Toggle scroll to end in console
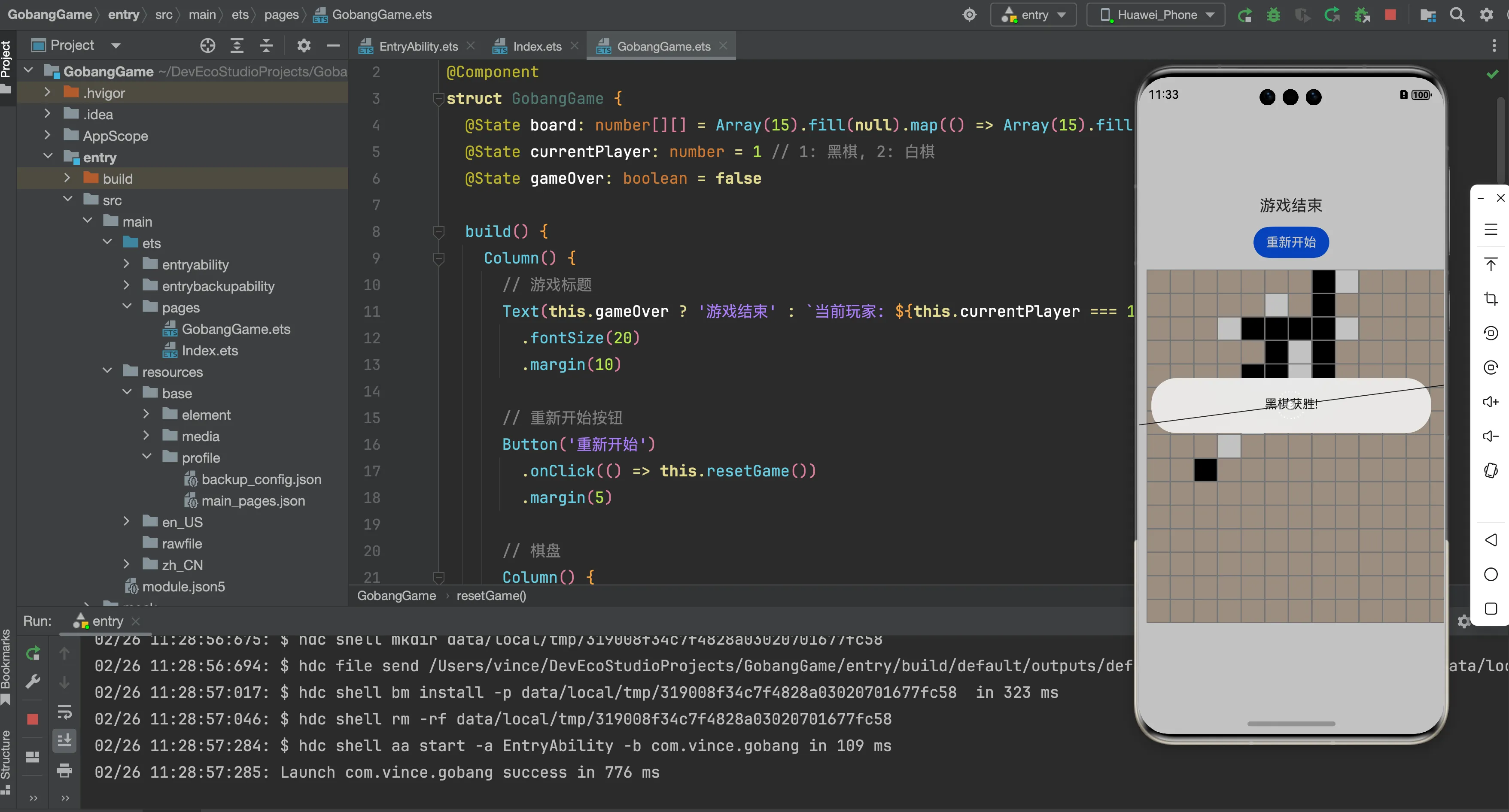Image resolution: width=1509 pixels, height=812 pixels. 64,741
